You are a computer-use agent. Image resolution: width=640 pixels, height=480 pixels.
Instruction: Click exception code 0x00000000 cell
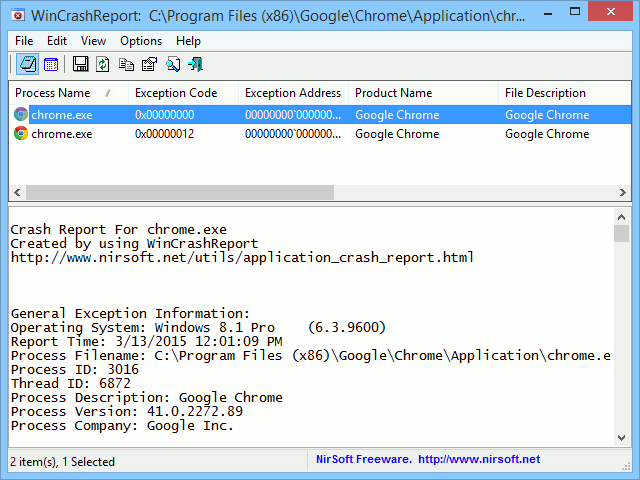164,115
